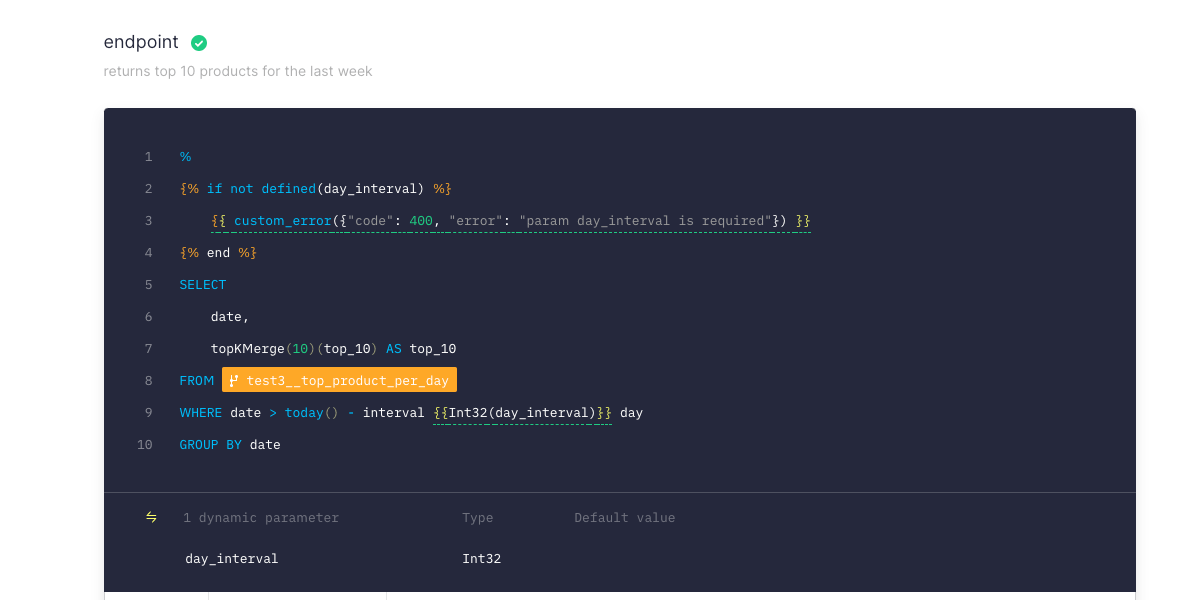Click the branch icon in the orange data source tag
The image size is (1200, 600).
(234, 381)
